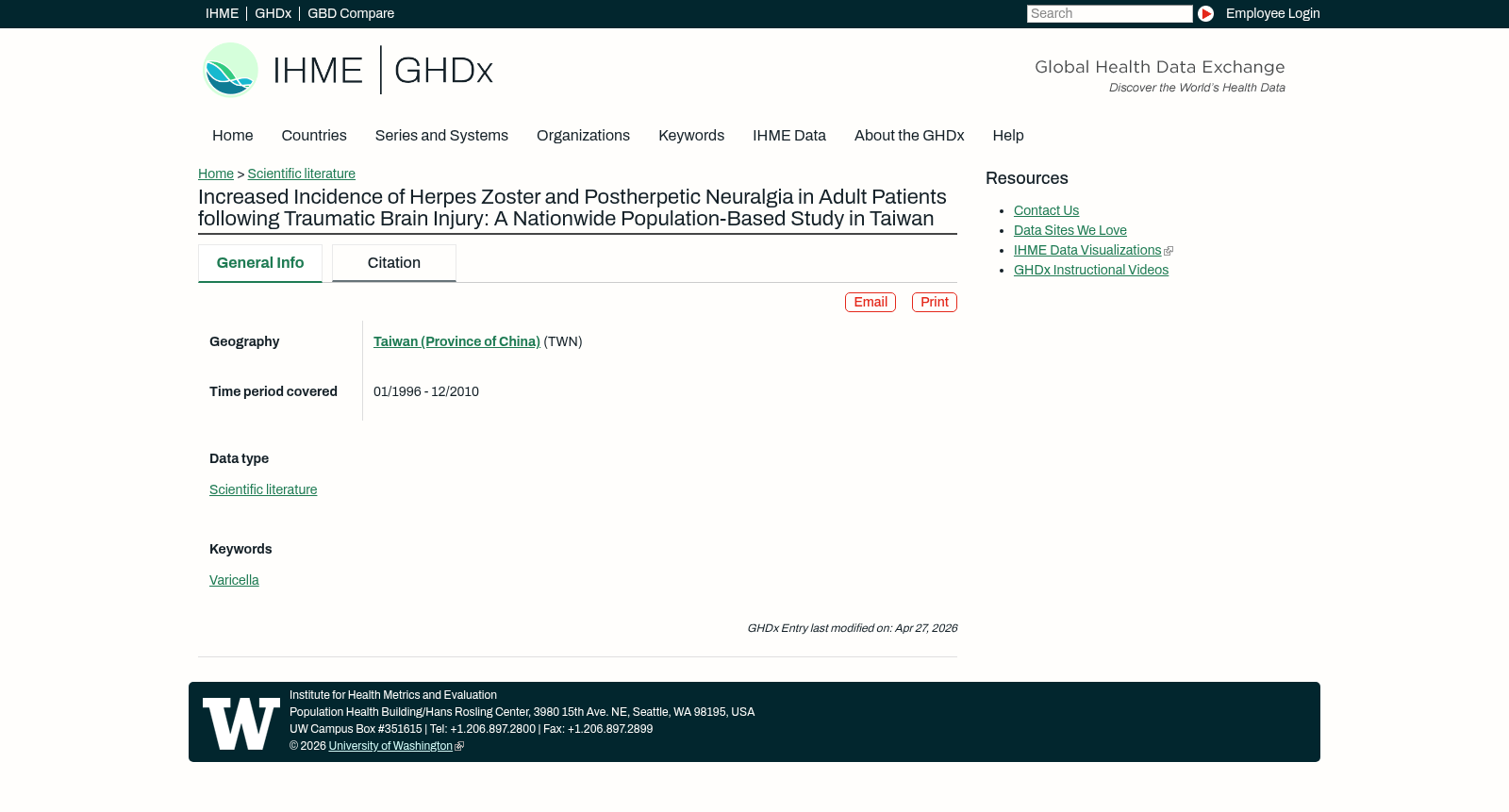Click the time period value 01/1996 - 12/2010
Screen dimensions: 1509x812
[426, 391]
